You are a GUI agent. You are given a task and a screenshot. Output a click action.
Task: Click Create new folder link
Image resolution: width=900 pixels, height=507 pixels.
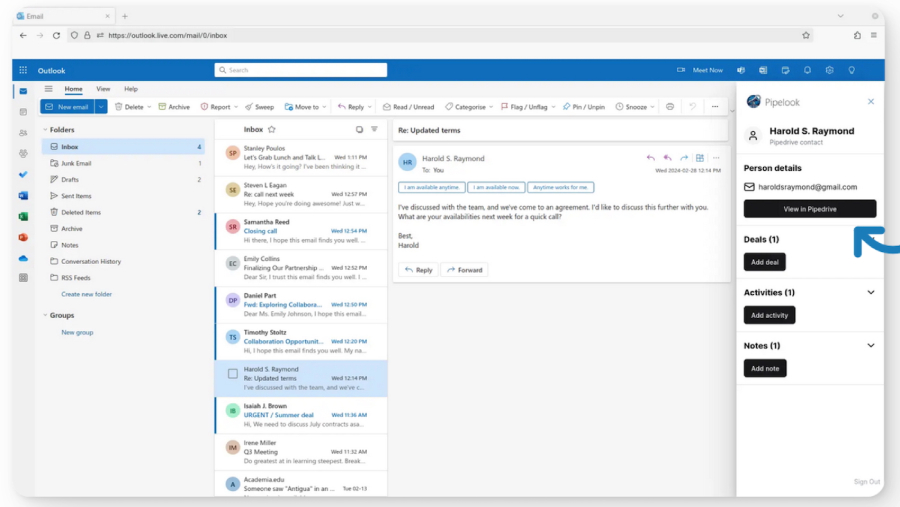[87, 294]
